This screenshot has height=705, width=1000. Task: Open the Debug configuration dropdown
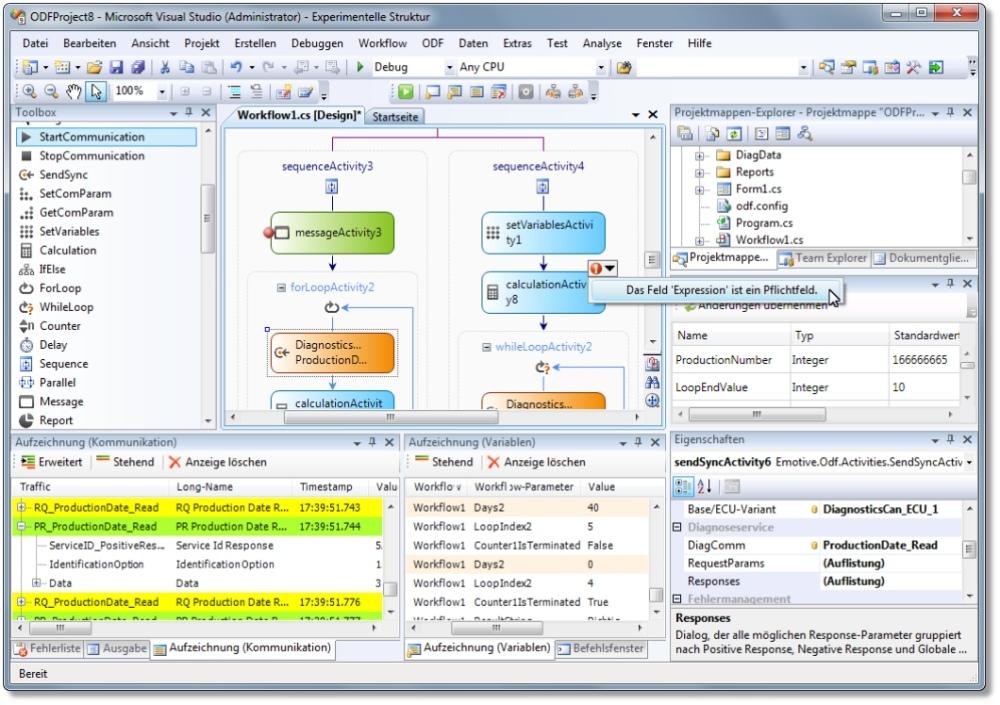450,67
